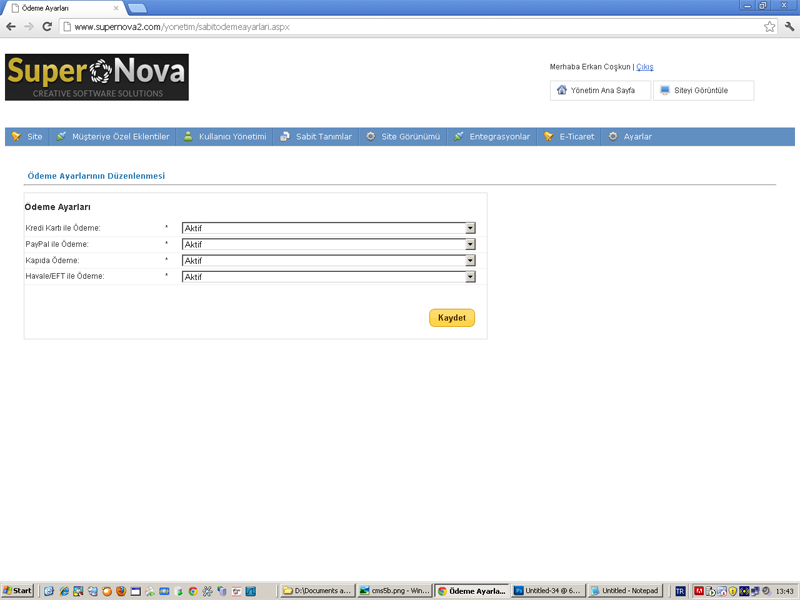The image size is (800, 600).
Task: Open the Müşteriye Özel Eklentiler menu
Action: 113,137
